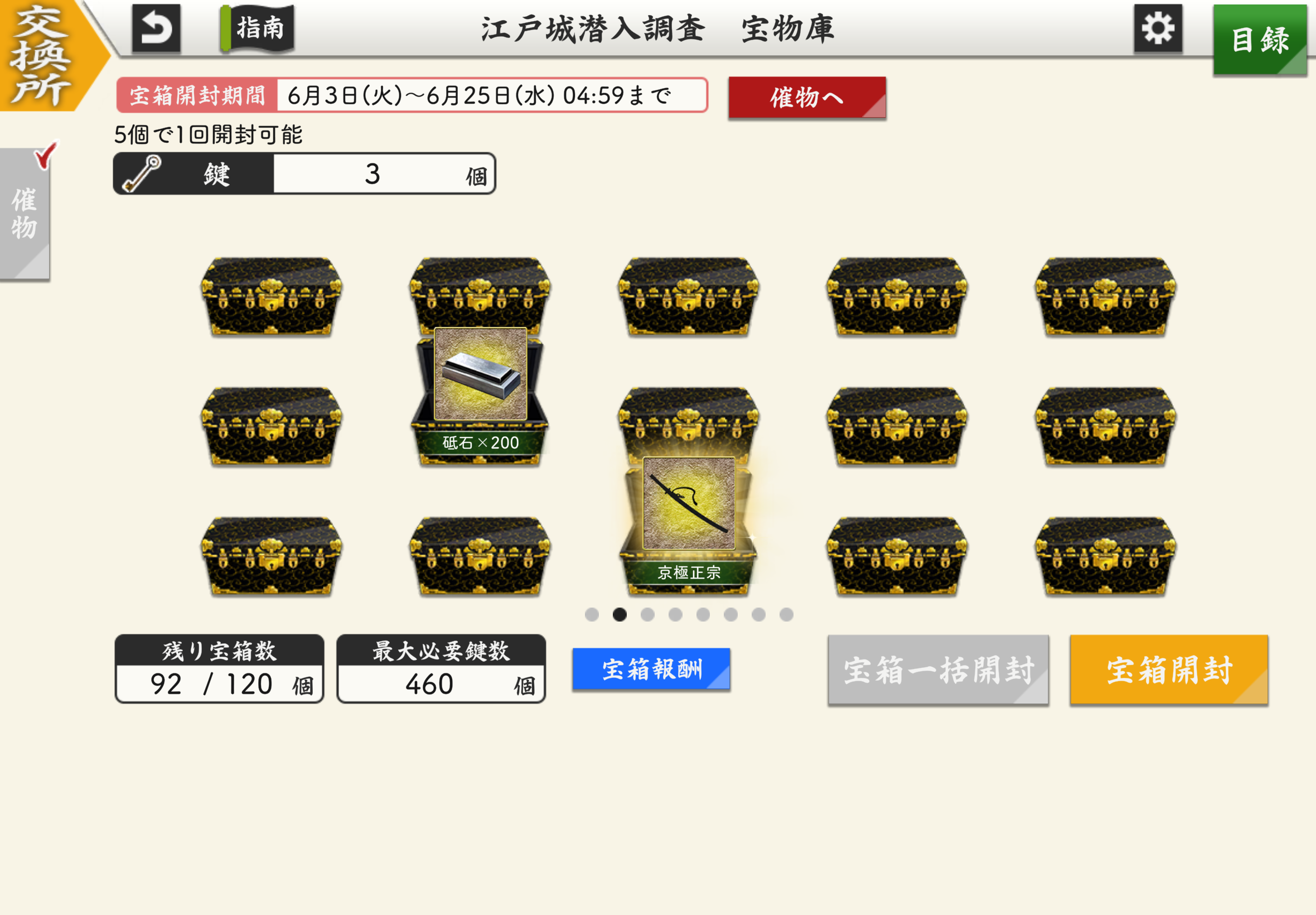Click the key icon beside 鍵
The image size is (1316, 915).
coord(142,173)
